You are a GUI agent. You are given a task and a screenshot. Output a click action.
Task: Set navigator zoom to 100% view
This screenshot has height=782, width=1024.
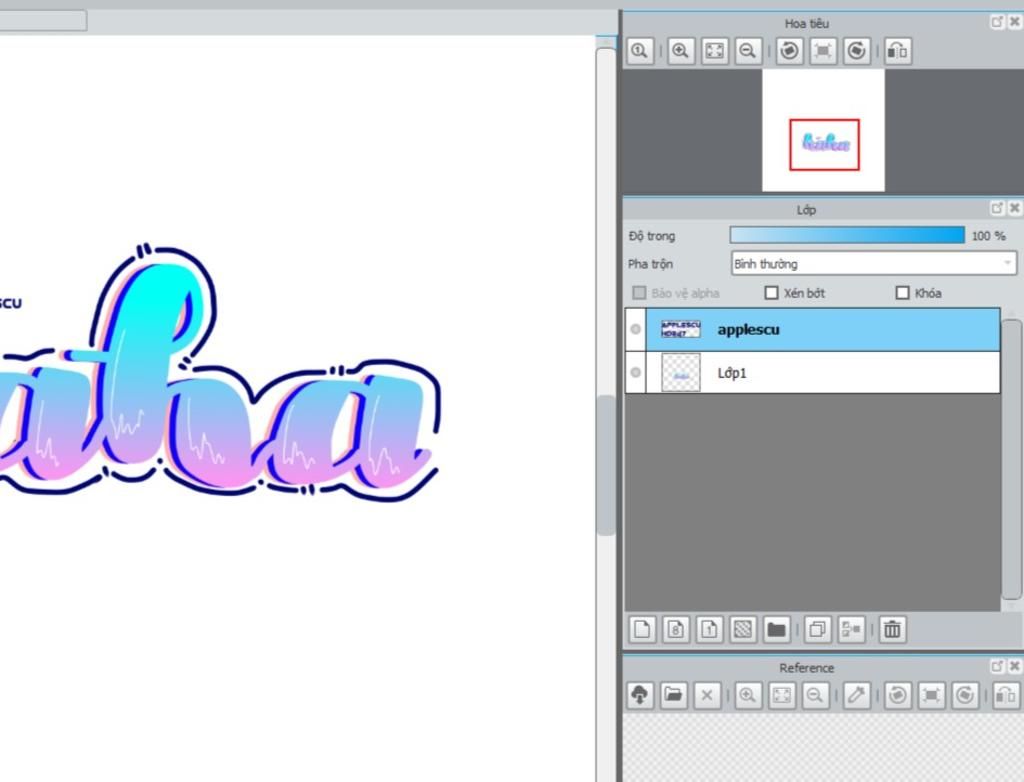[640, 51]
